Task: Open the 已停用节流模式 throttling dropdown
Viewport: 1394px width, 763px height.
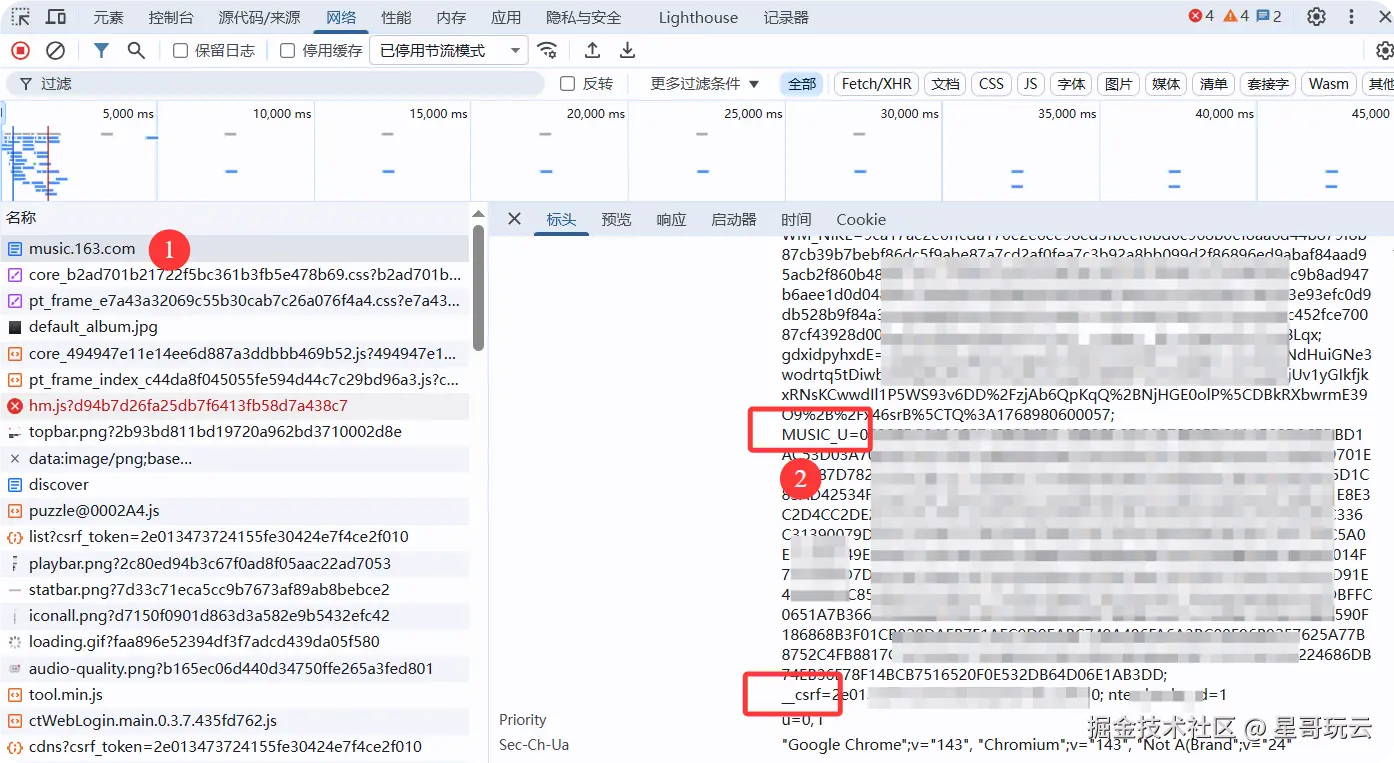Action: point(449,50)
